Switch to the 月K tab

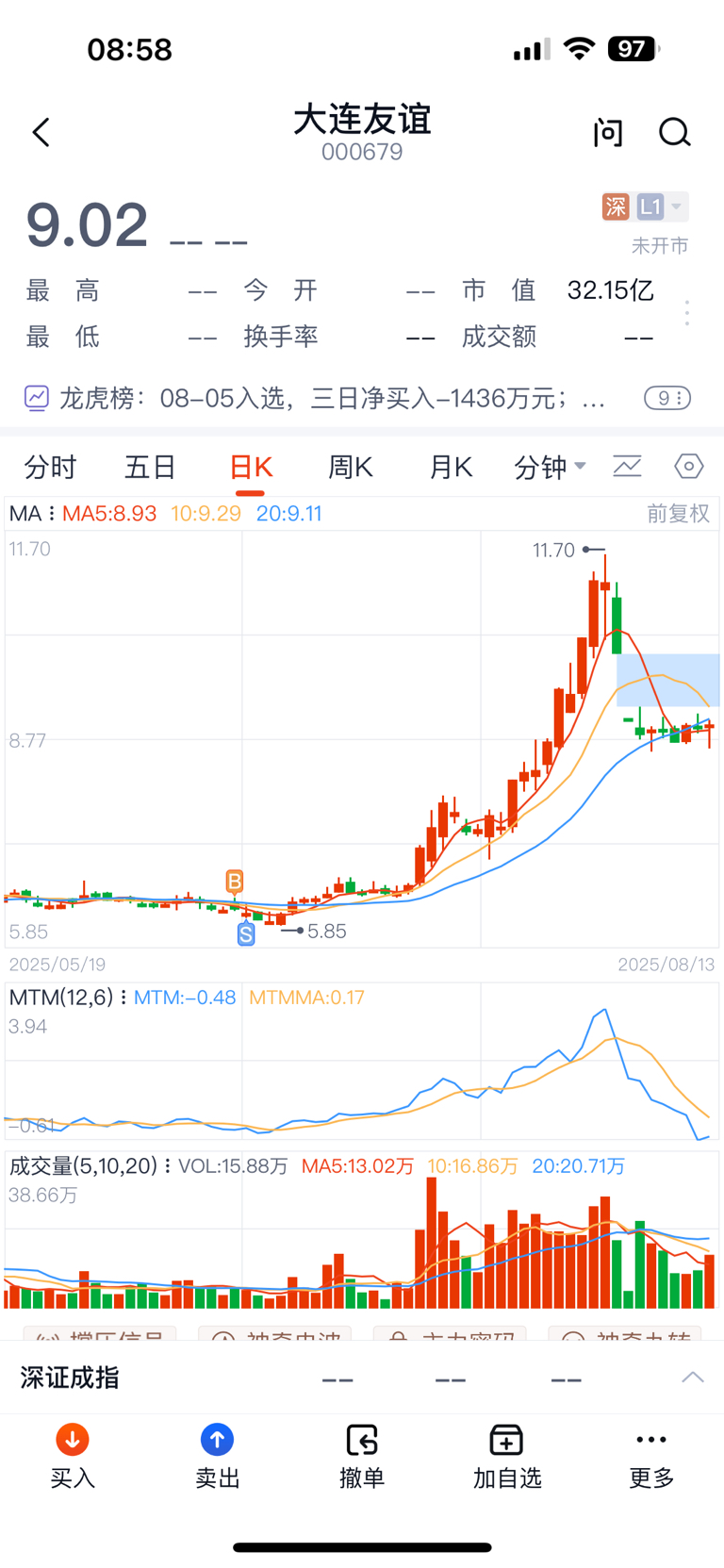point(451,467)
